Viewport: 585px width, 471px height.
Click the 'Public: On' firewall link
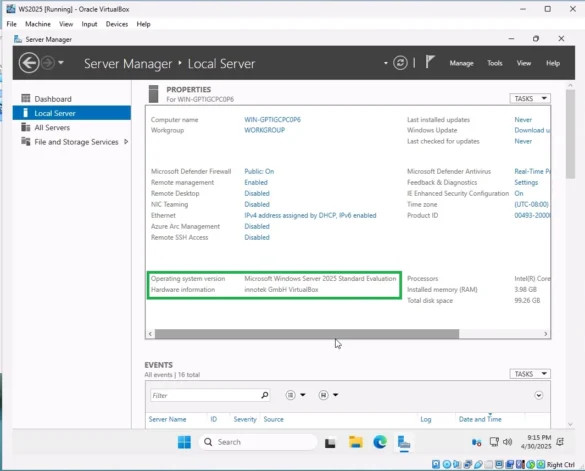pyautogui.click(x=259, y=171)
